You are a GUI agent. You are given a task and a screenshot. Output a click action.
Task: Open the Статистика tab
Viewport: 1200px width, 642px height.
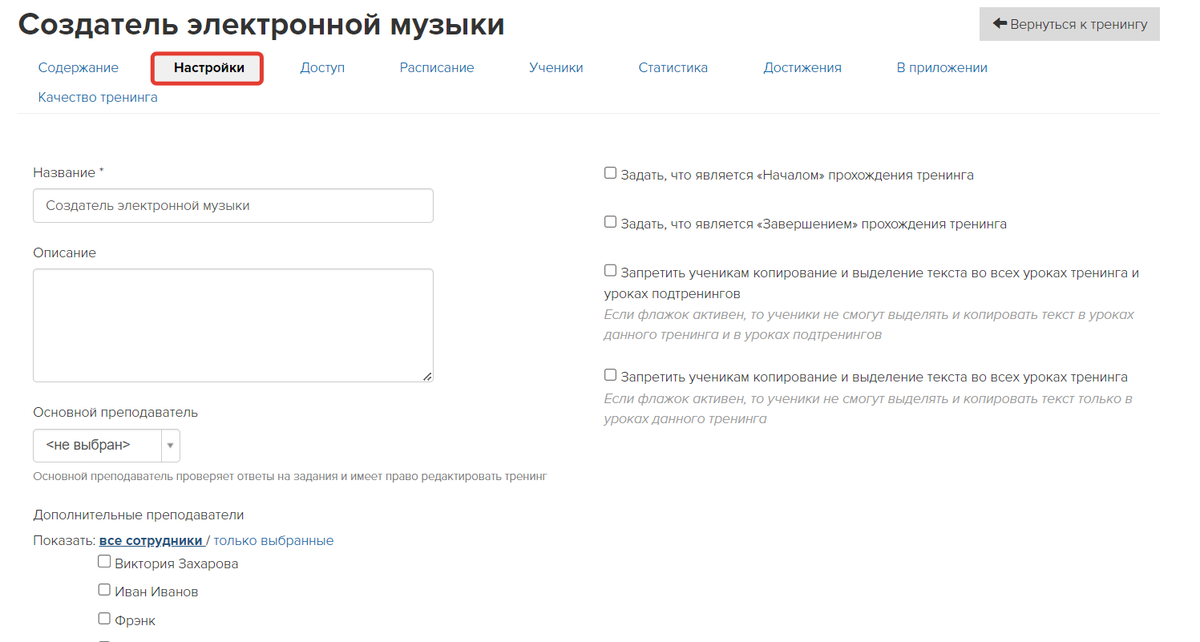[673, 68]
